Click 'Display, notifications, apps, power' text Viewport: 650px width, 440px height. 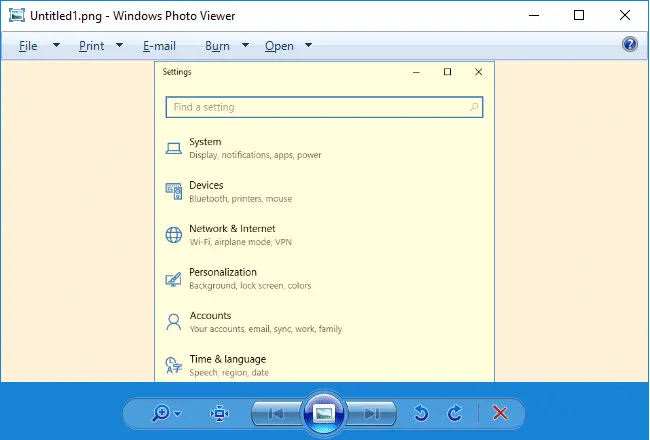tap(255, 155)
